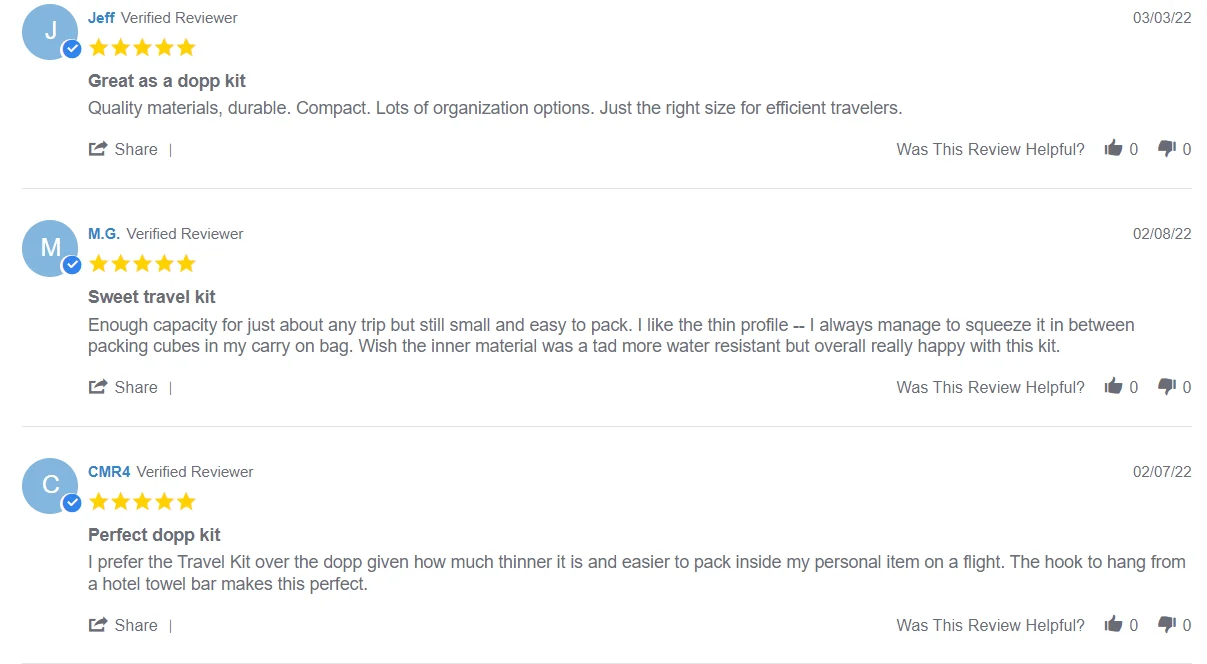Open reviewer name CMR4
The height and width of the screenshot is (664, 1207).
tap(109, 472)
